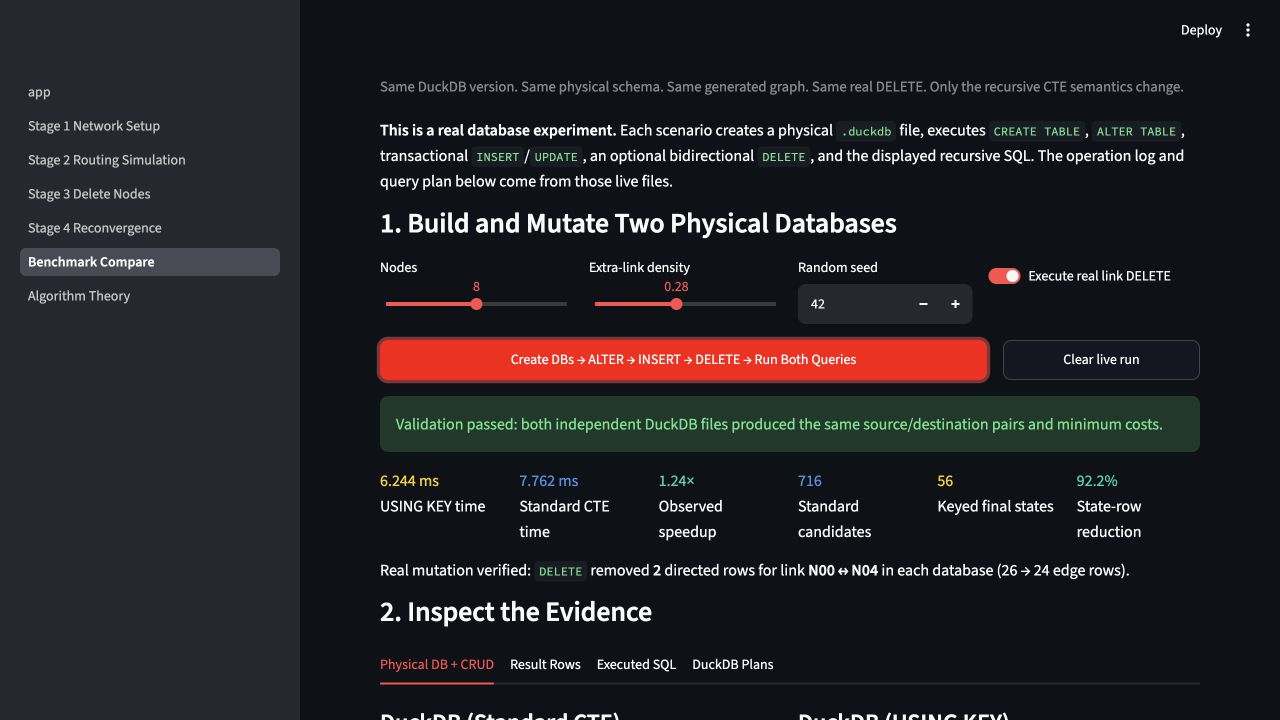Switch to the Physical DB + CRUD tab
The image size is (1280, 720).
click(x=437, y=664)
